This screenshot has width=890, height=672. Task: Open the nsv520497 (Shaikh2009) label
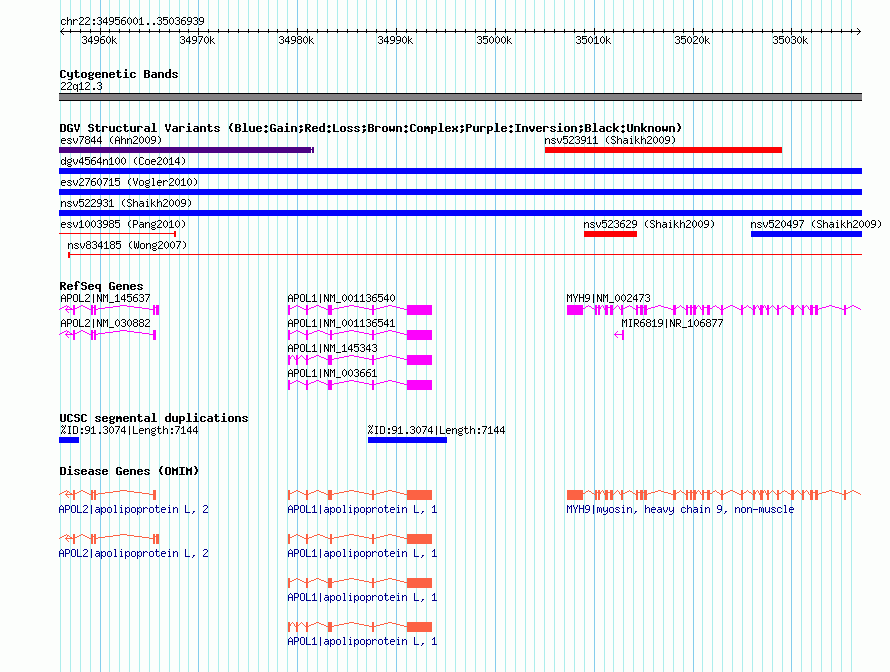(x=816, y=224)
